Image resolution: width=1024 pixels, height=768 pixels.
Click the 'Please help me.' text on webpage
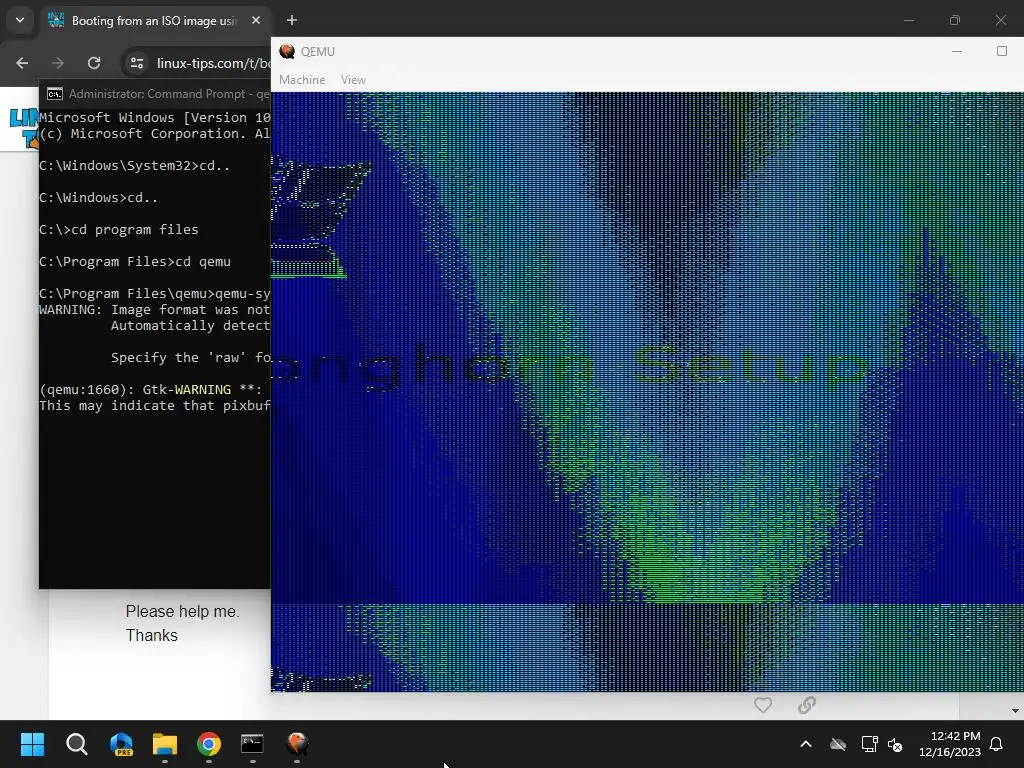[182, 612]
